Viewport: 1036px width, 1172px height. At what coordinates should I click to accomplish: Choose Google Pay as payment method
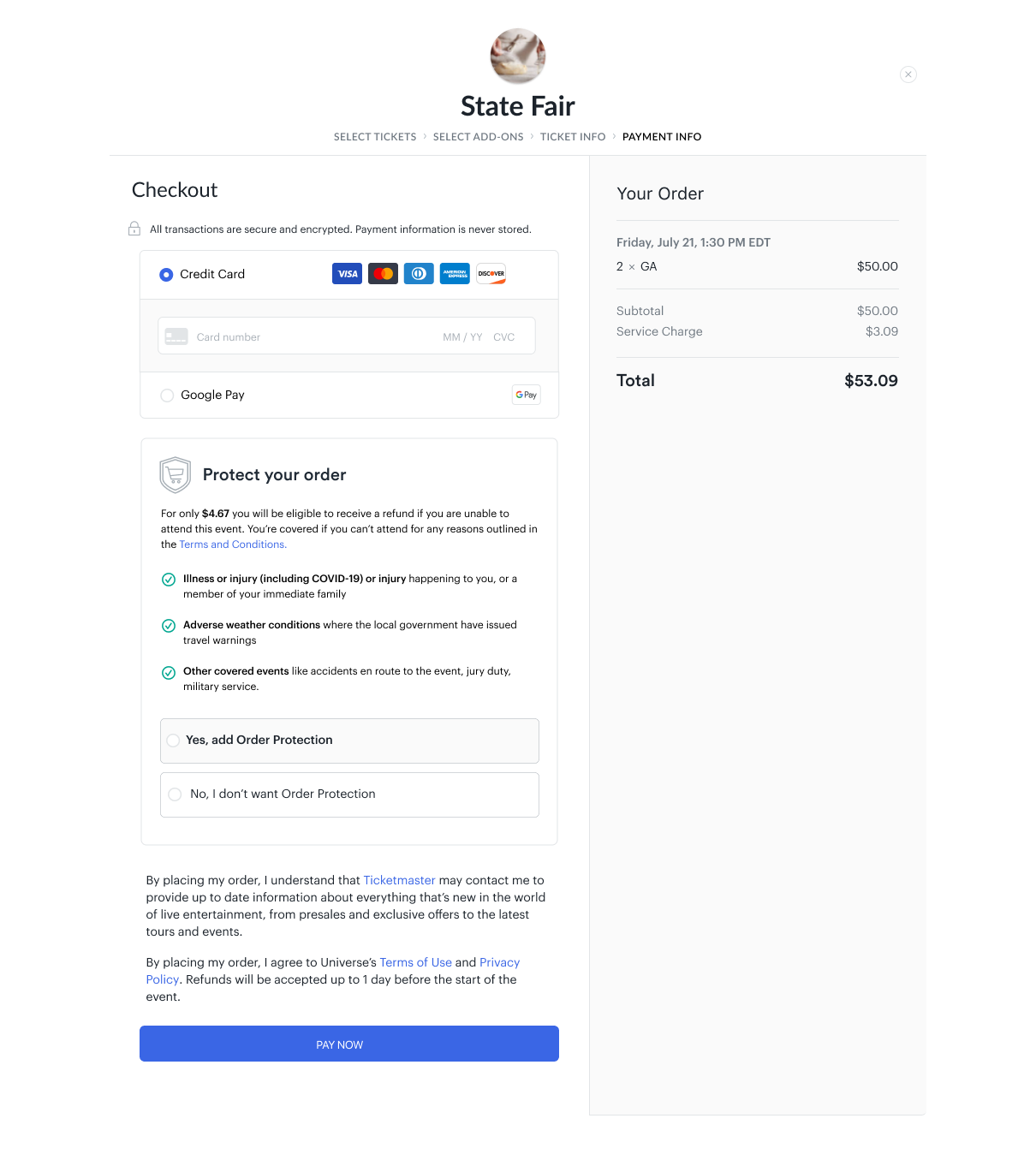(x=167, y=396)
